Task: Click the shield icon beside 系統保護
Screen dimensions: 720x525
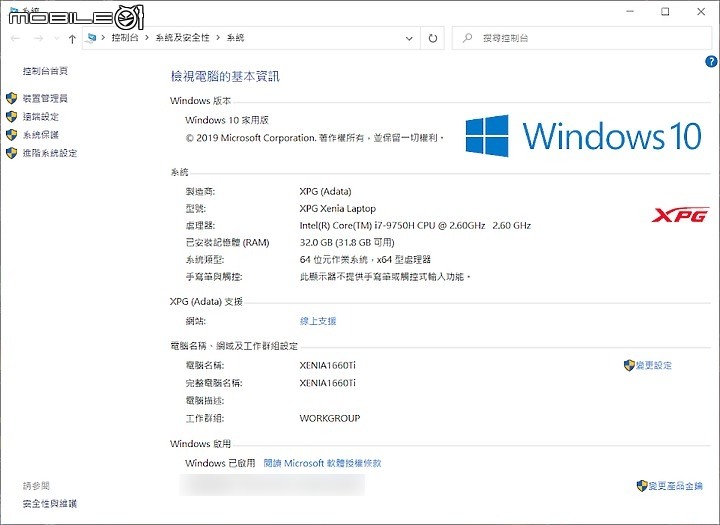Action: pos(11,135)
